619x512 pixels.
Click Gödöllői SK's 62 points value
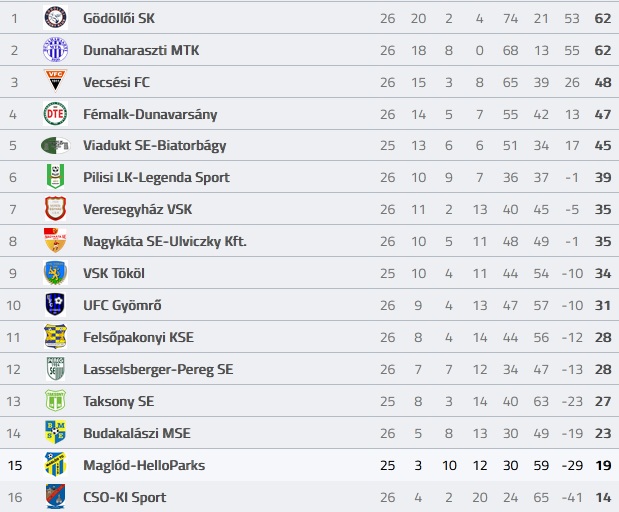tap(603, 19)
